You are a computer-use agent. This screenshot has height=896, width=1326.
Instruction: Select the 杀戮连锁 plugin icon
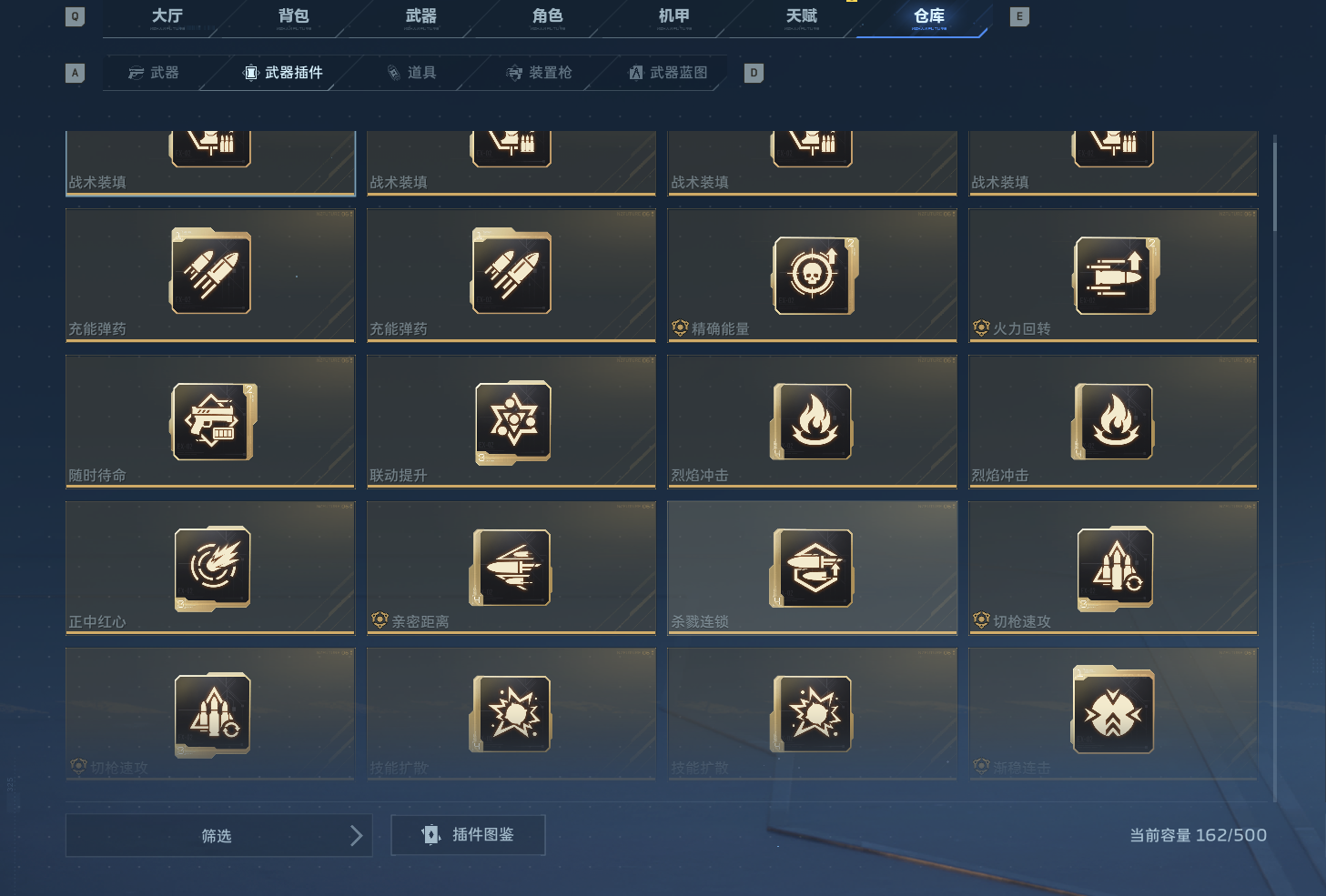(x=813, y=568)
